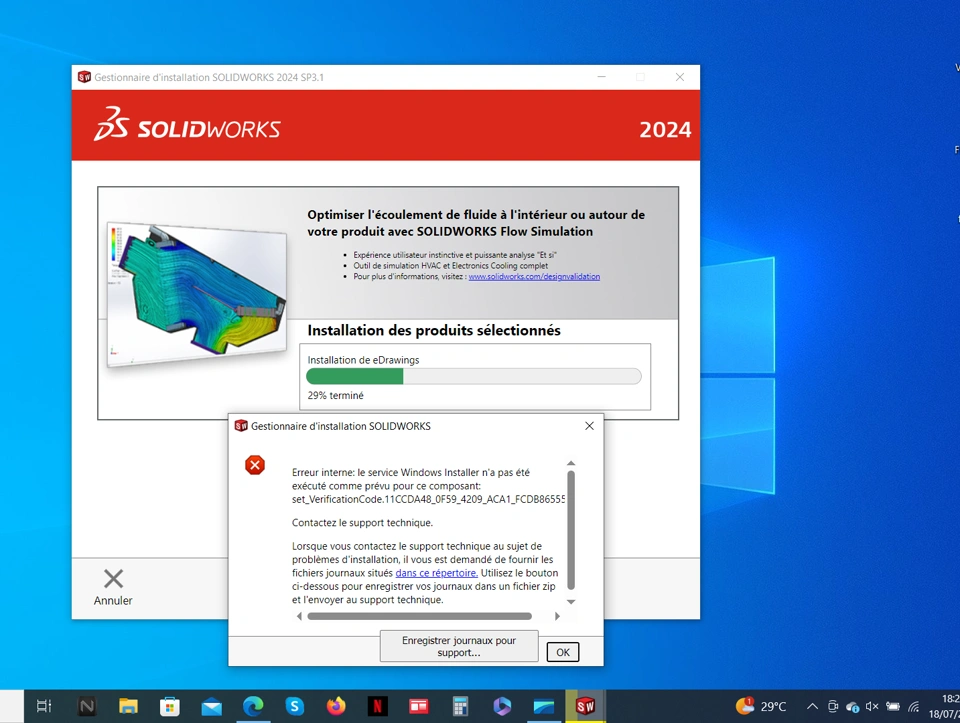This screenshot has height=723, width=960.
Task: Show hidden system tray icons
Action: point(812,706)
